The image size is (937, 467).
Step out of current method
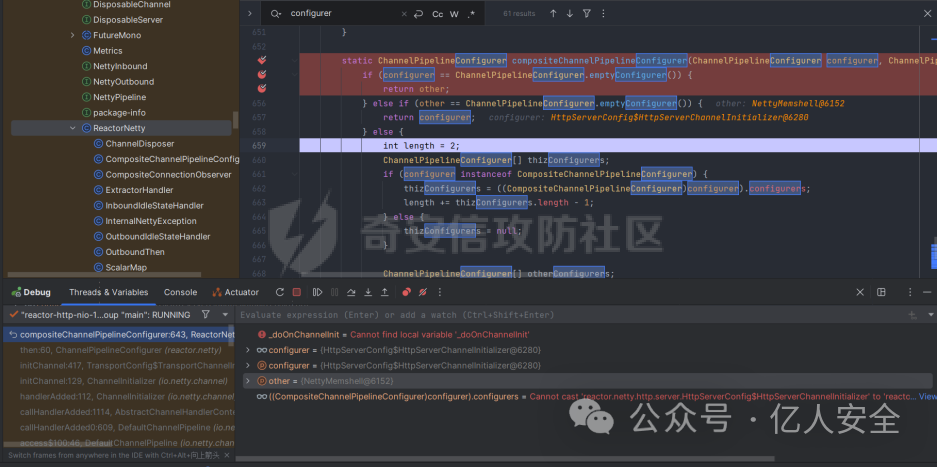click(385, 292)
